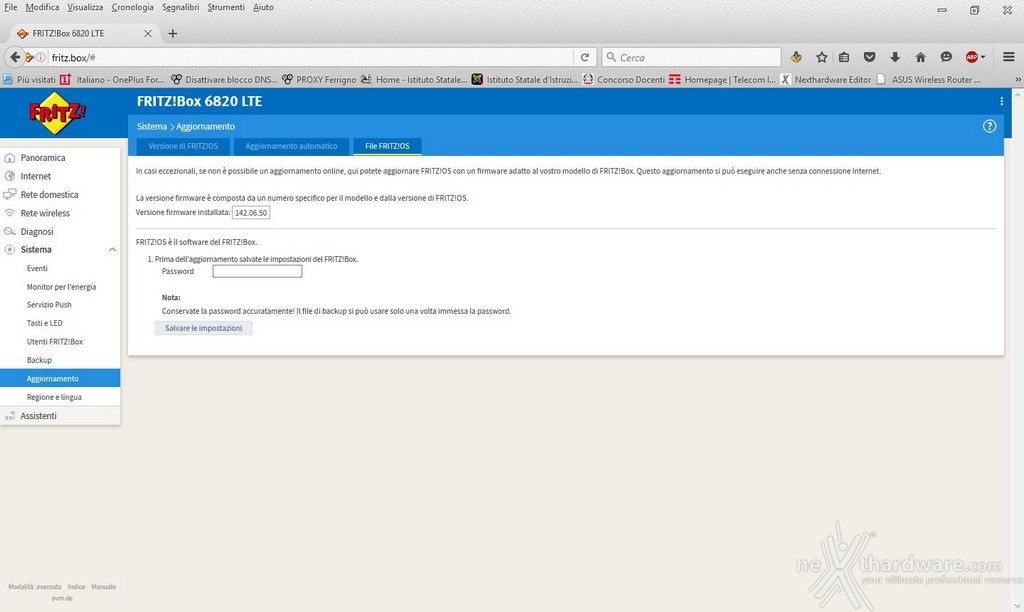Open a new browser tab
The width and height of the screenshot is (1024, 612).
172,33
